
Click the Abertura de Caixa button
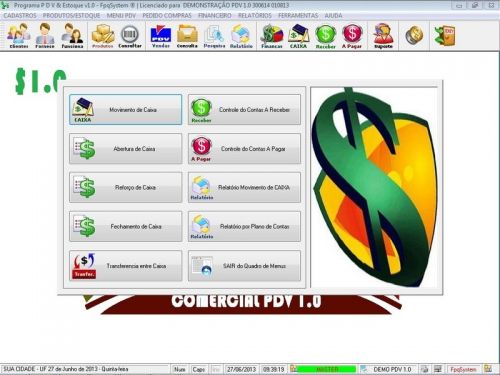[126, 149]
